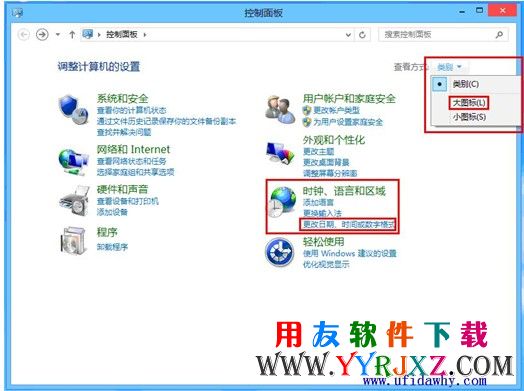
Task: Click shield icon beside 为用户设置家庭安全
Action: coord(306,122)
